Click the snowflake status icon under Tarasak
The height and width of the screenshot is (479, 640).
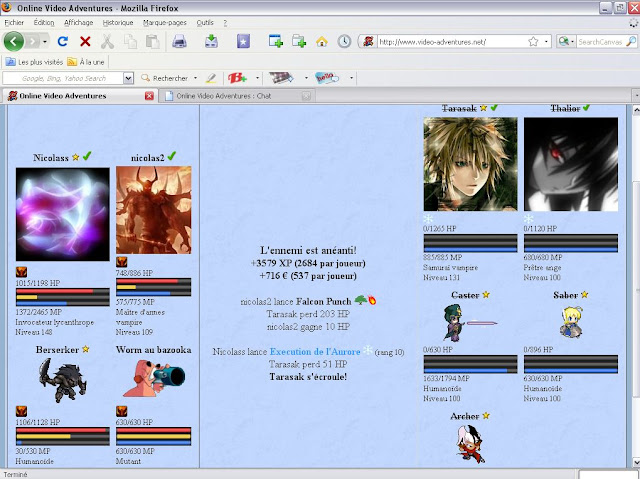coord(428,218)
